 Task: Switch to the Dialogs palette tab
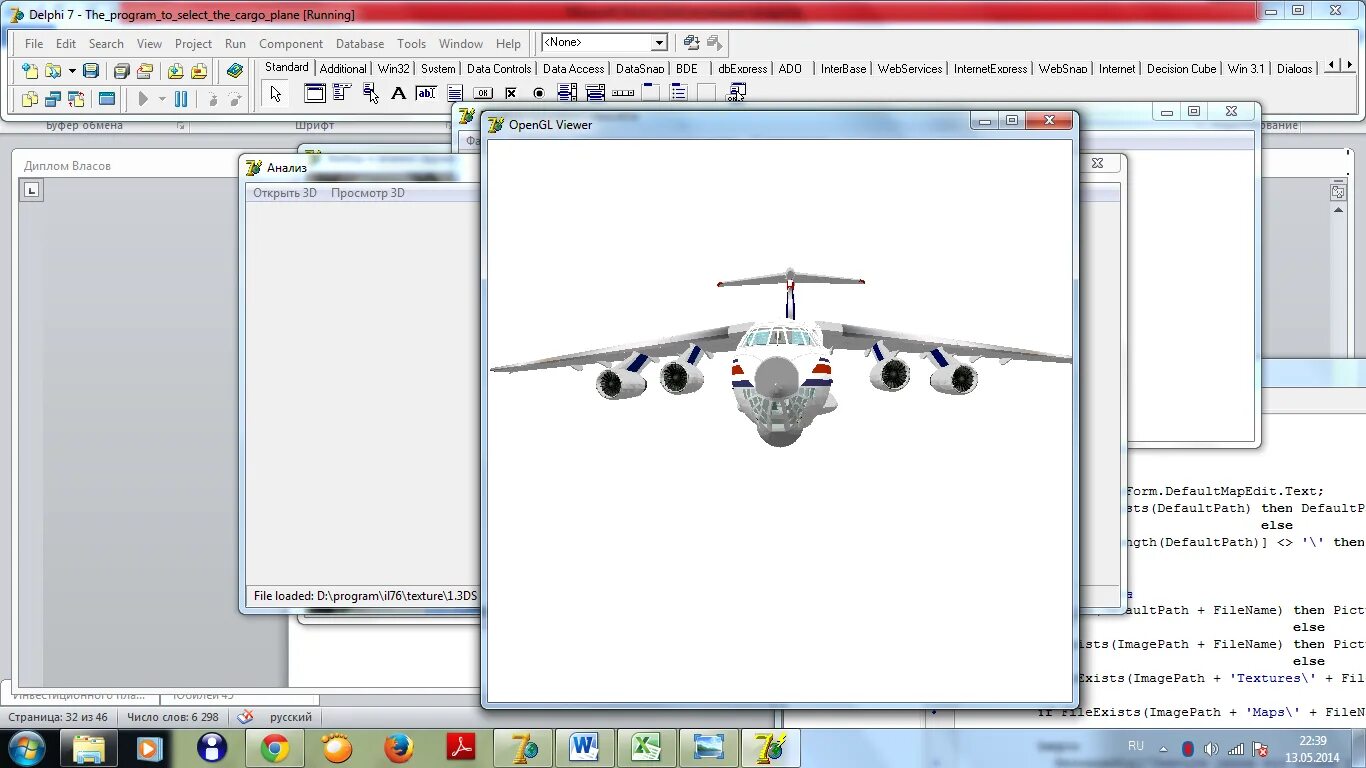tap(1294, 69)
